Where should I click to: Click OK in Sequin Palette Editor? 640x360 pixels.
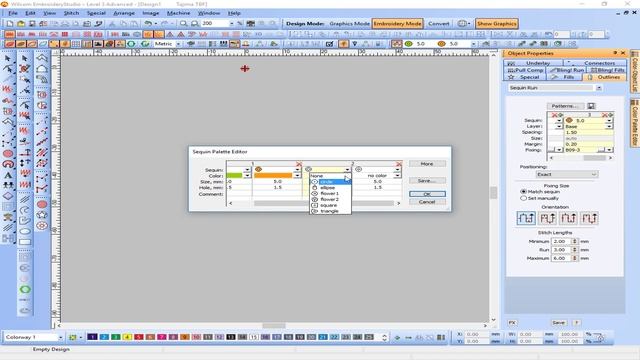[427, 194]
